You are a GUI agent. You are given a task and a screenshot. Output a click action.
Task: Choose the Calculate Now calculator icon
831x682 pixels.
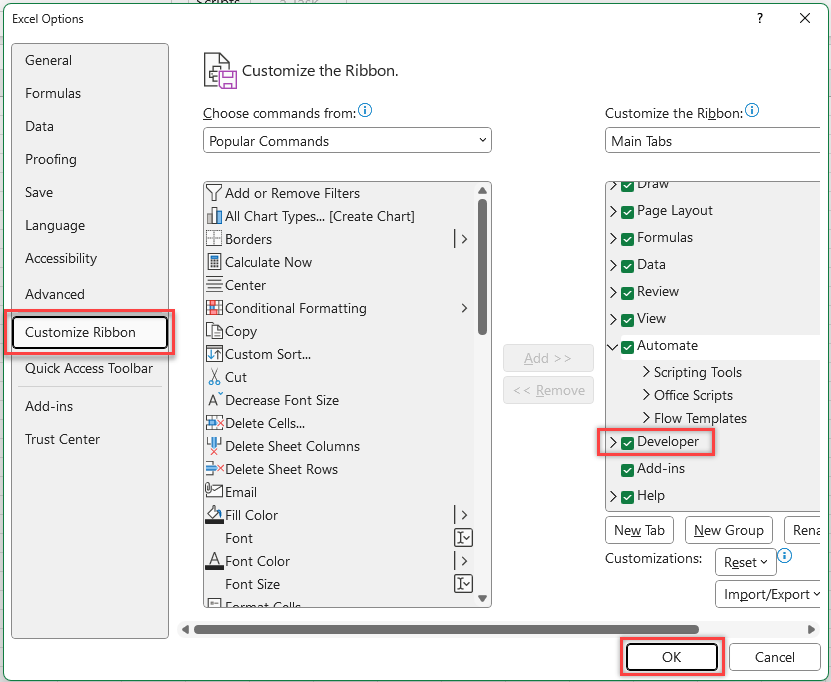[213, 262]
